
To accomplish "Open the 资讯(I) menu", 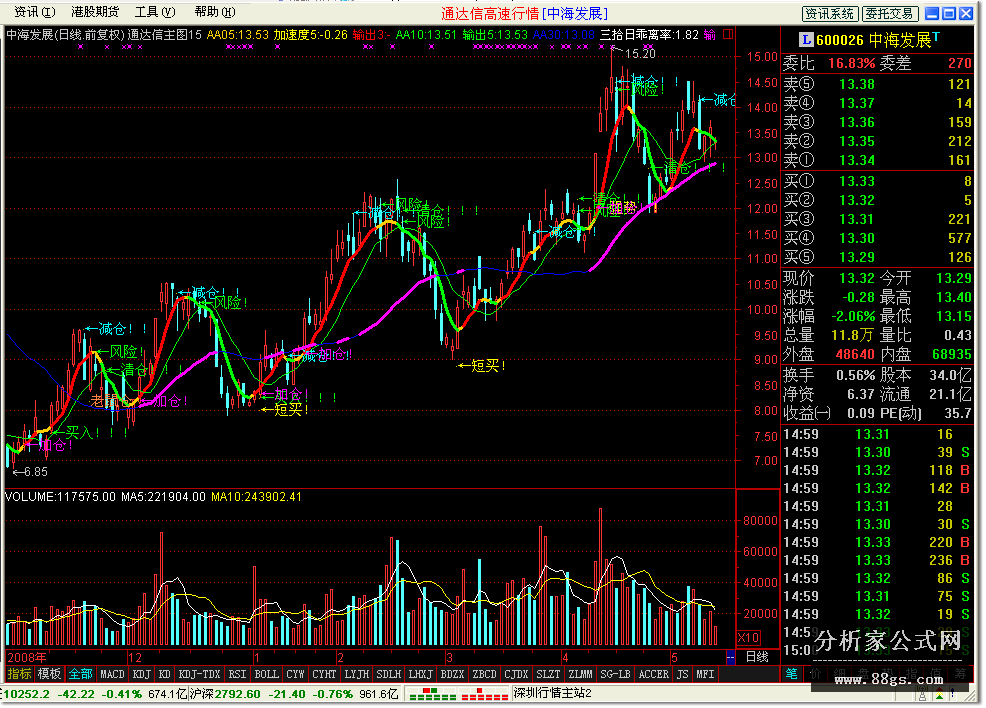I will pyautogui.click(x=35, y=12).
